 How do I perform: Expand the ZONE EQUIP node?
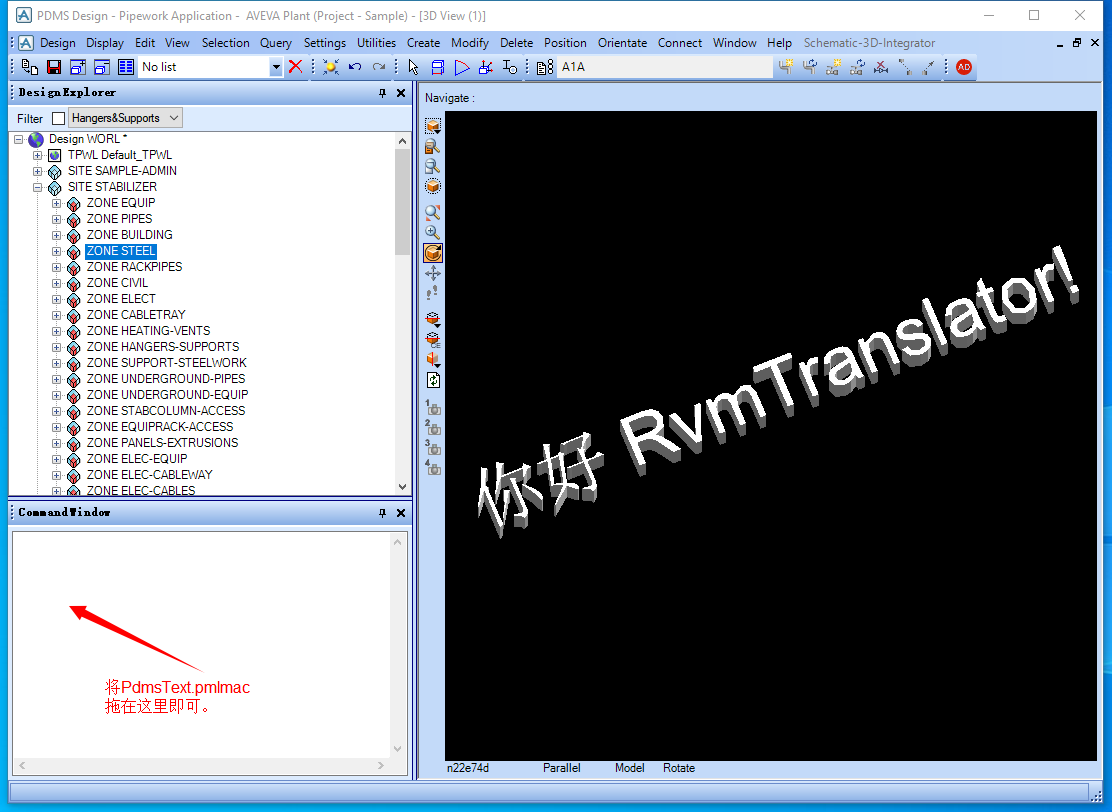click(57, 203)
